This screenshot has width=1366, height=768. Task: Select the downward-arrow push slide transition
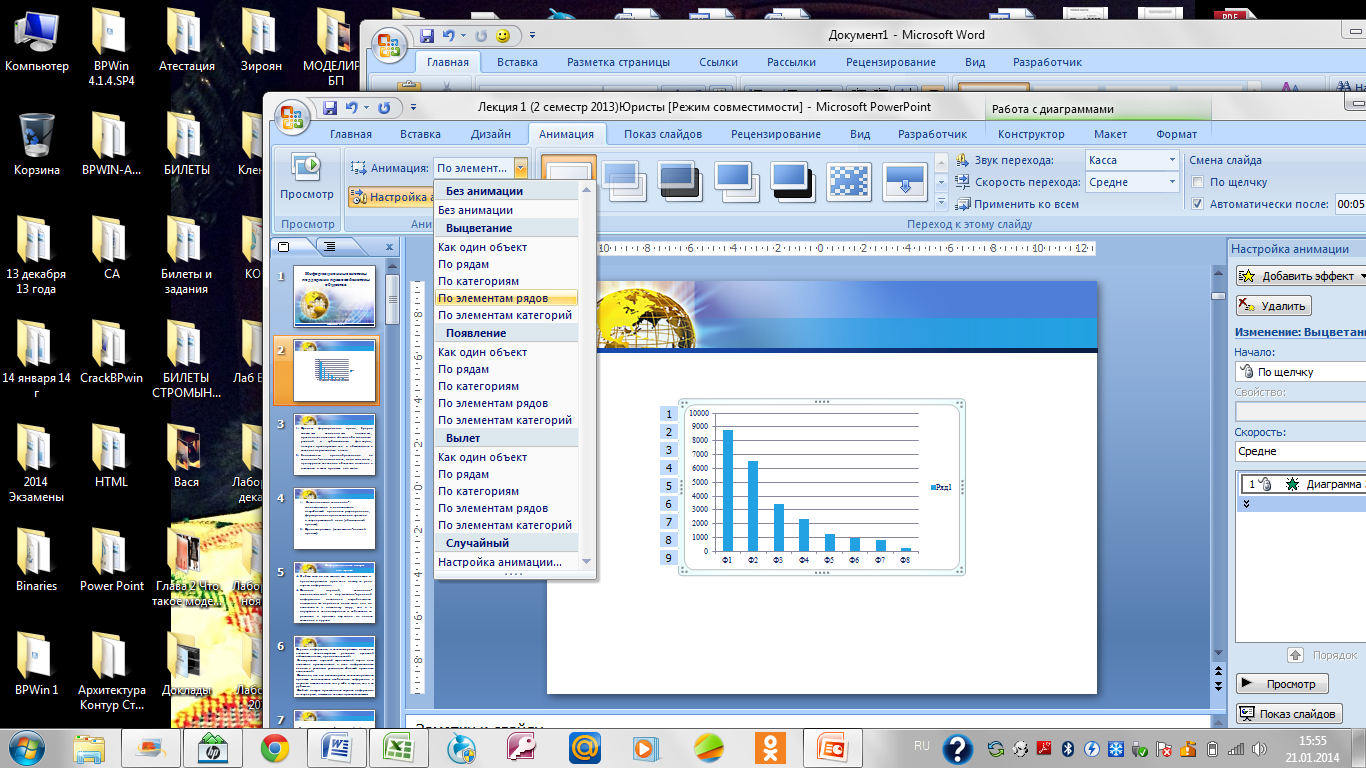906,180
